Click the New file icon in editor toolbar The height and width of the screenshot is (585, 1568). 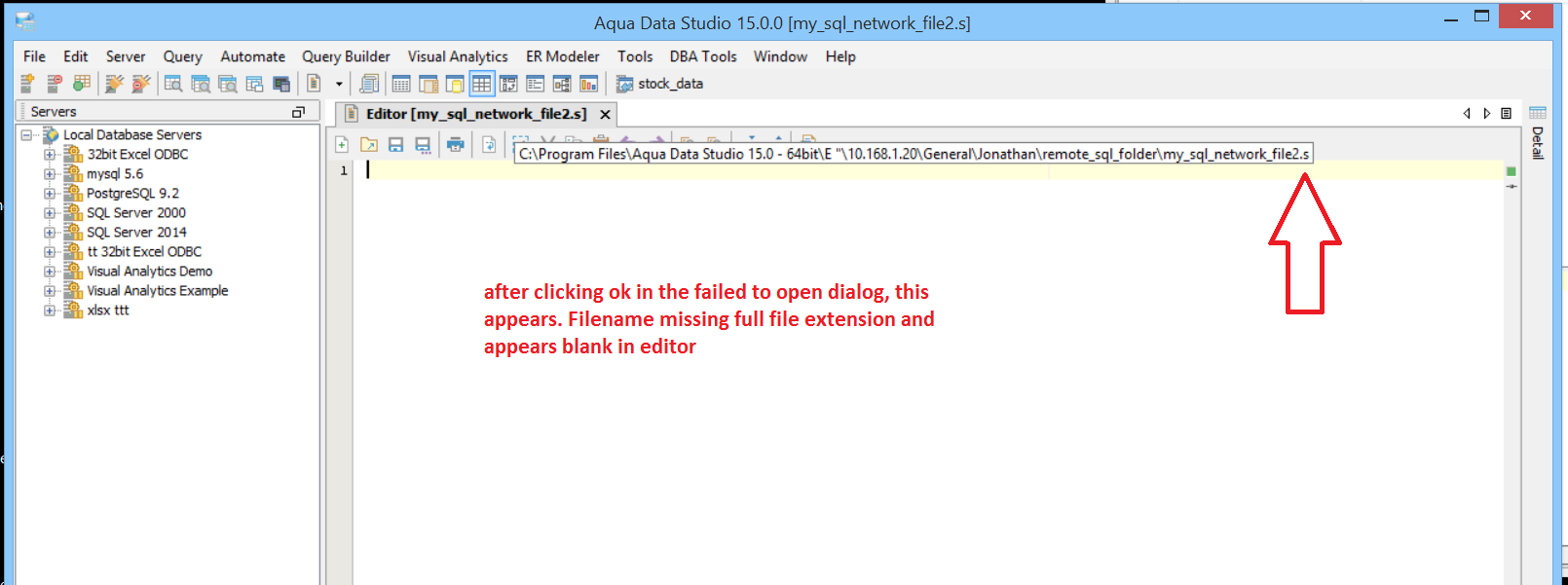[x=342, y=145]
